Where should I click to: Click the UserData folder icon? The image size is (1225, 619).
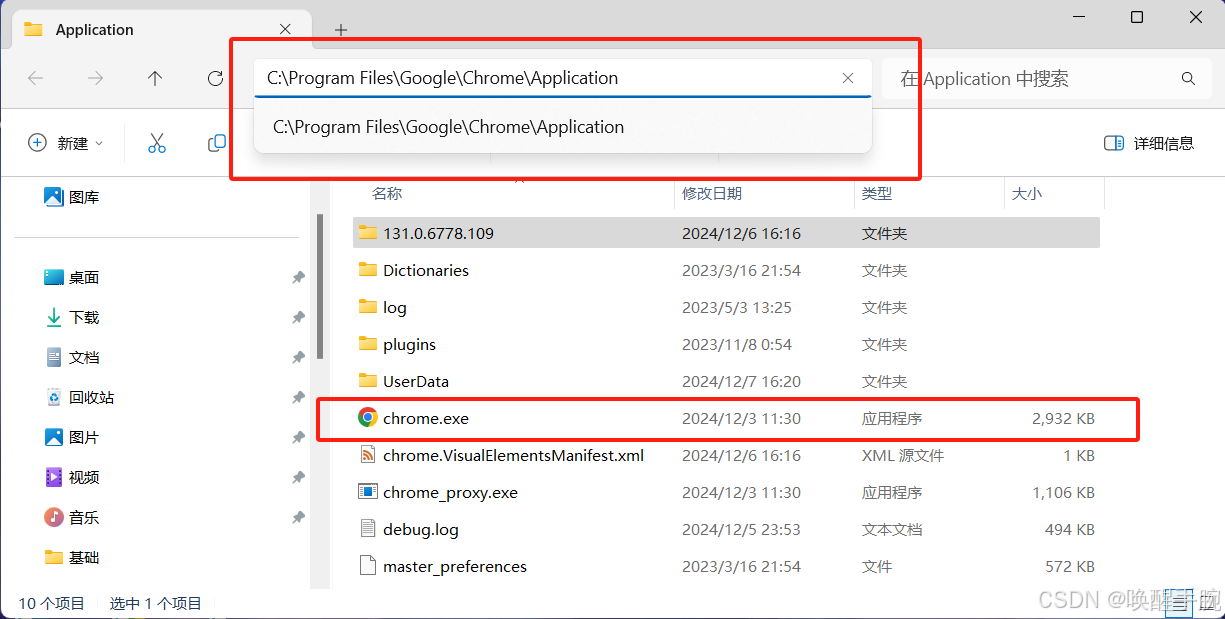[x=368, y=381]
